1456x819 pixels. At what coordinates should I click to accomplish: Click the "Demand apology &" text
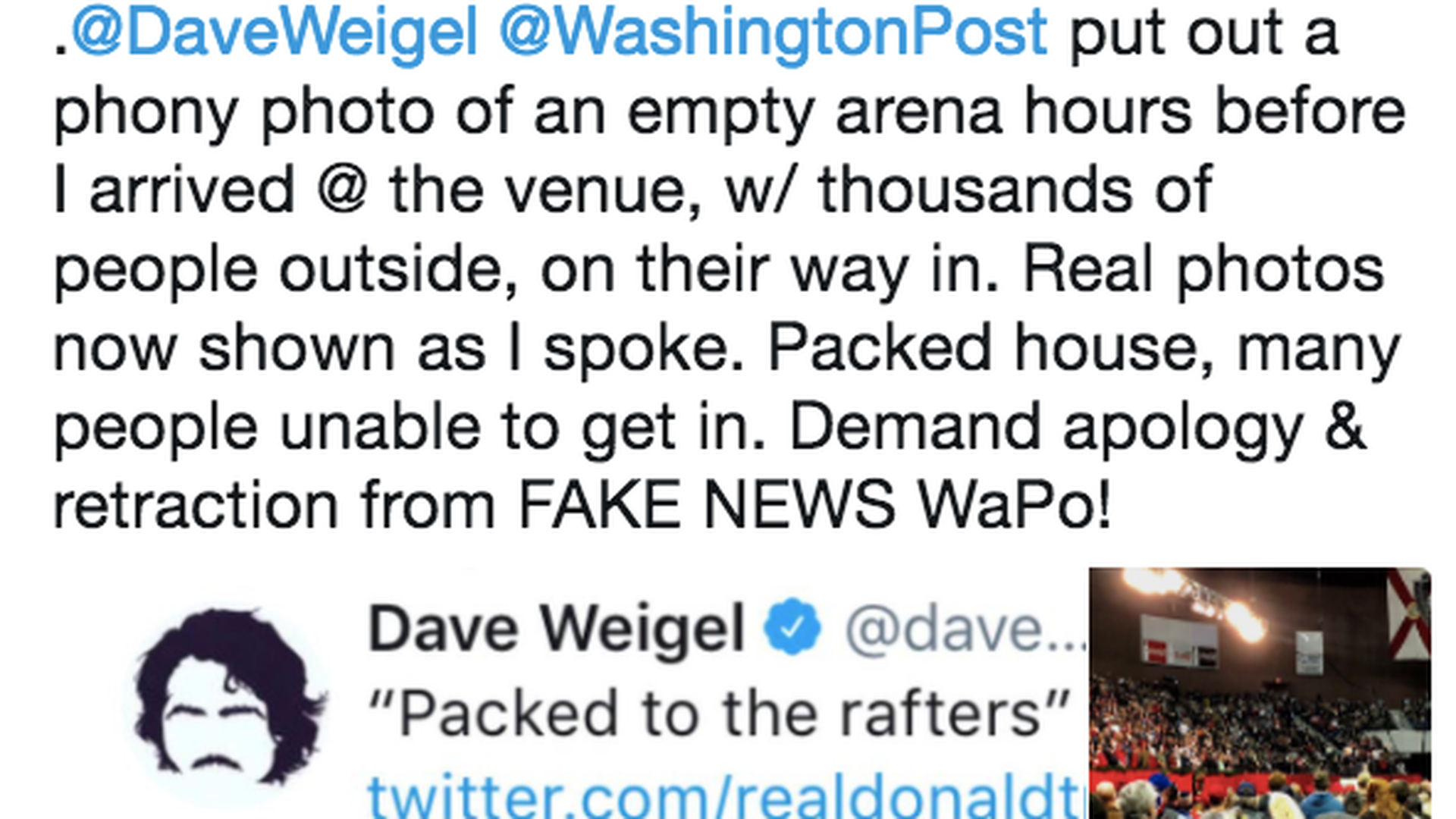(x=1078, y=428)
